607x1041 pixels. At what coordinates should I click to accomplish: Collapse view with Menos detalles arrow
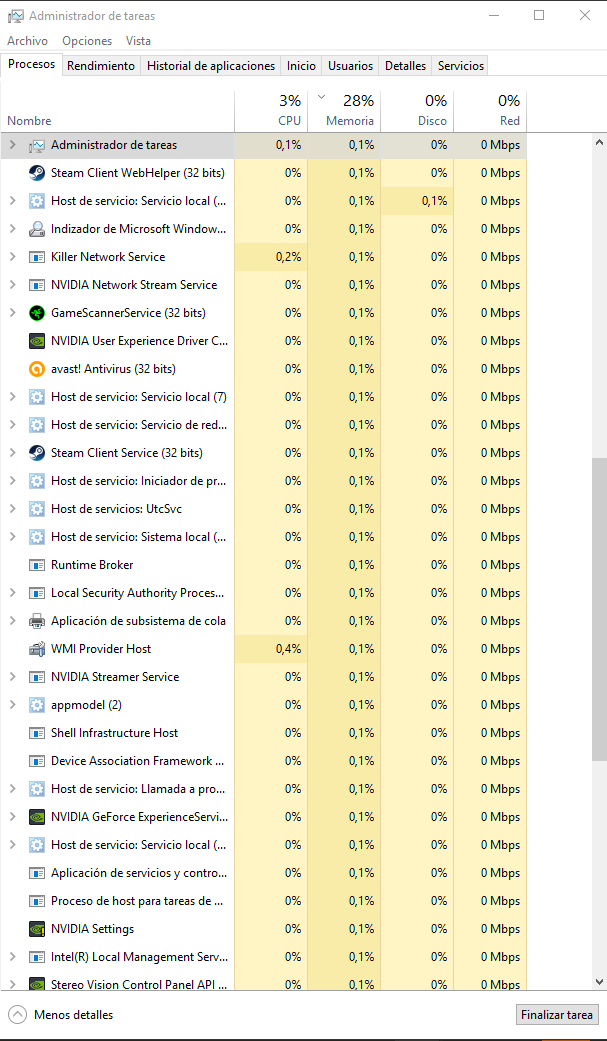point(17,1014)
